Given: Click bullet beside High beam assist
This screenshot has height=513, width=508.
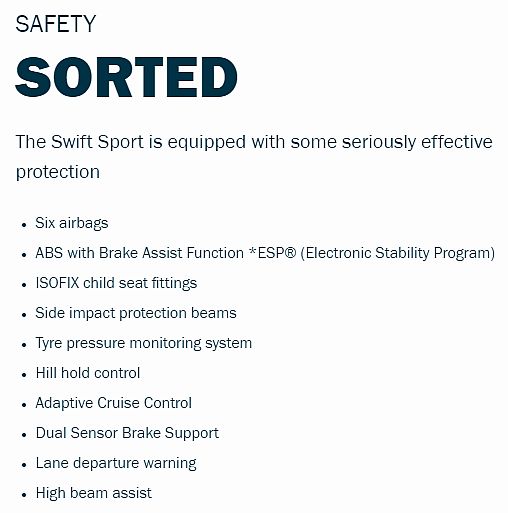Looking at the screenshot, I should [x=24, y=495].
